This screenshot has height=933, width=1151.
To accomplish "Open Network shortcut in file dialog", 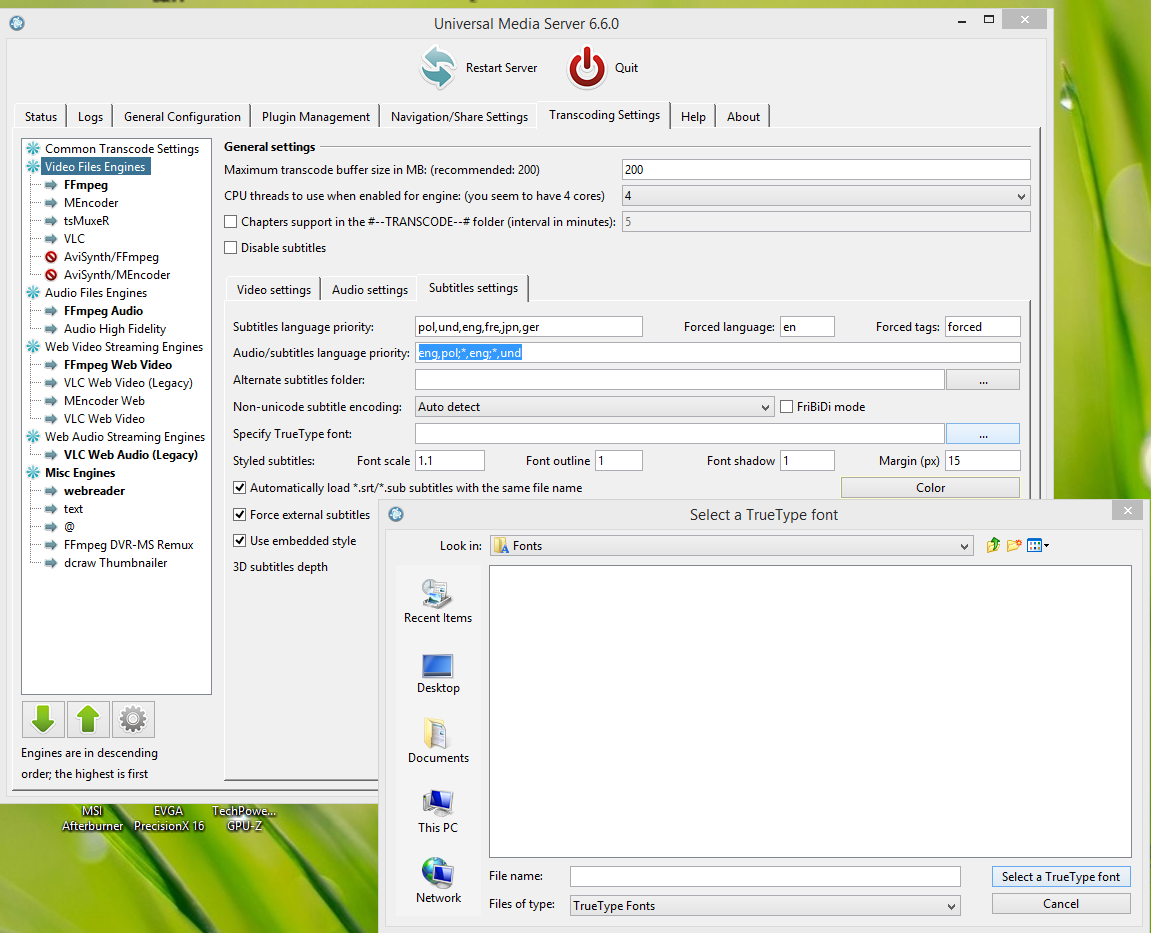I will 437,881.
